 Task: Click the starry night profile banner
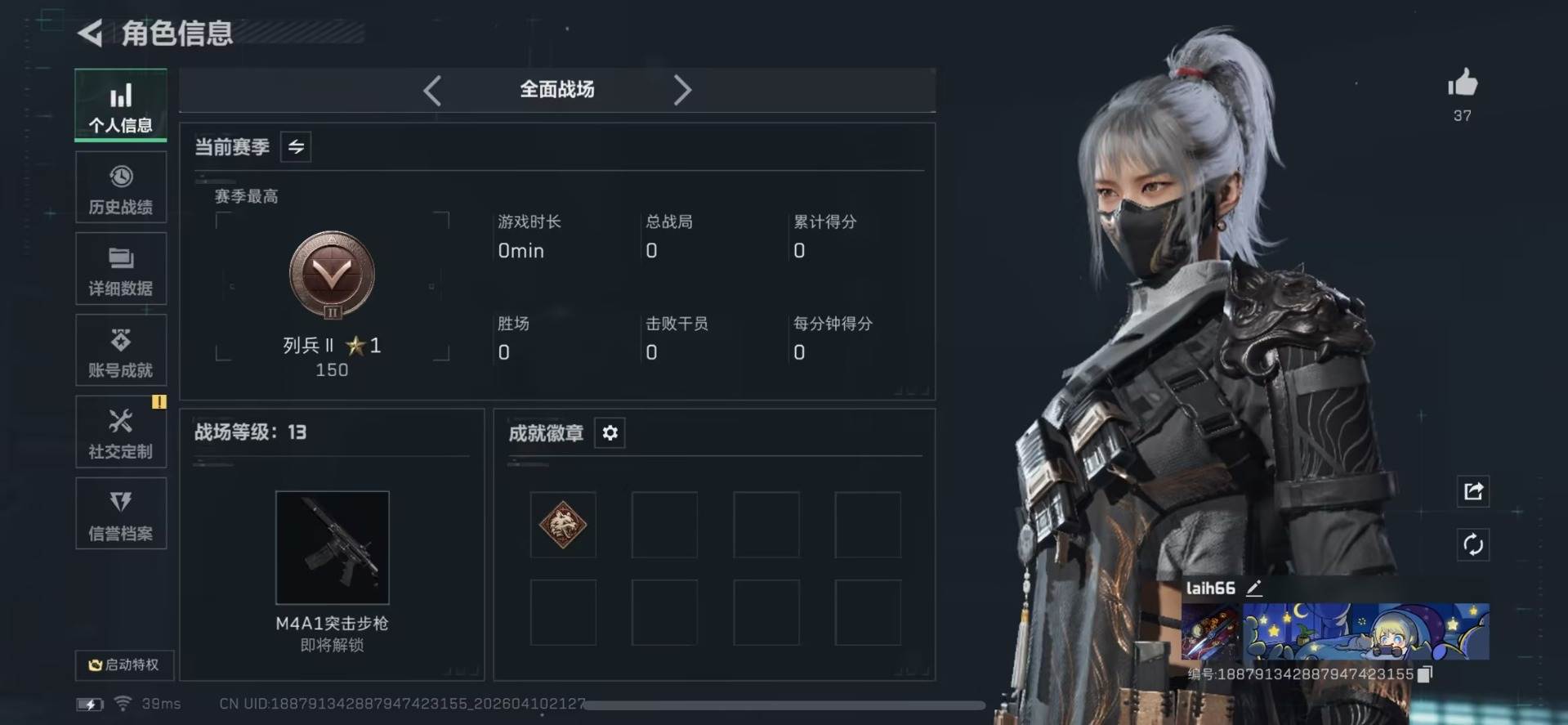coord(1365,632)
